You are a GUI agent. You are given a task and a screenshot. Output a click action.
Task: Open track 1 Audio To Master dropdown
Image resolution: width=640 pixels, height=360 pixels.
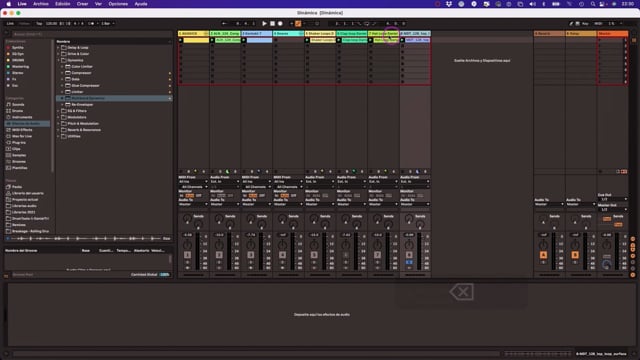193,204
